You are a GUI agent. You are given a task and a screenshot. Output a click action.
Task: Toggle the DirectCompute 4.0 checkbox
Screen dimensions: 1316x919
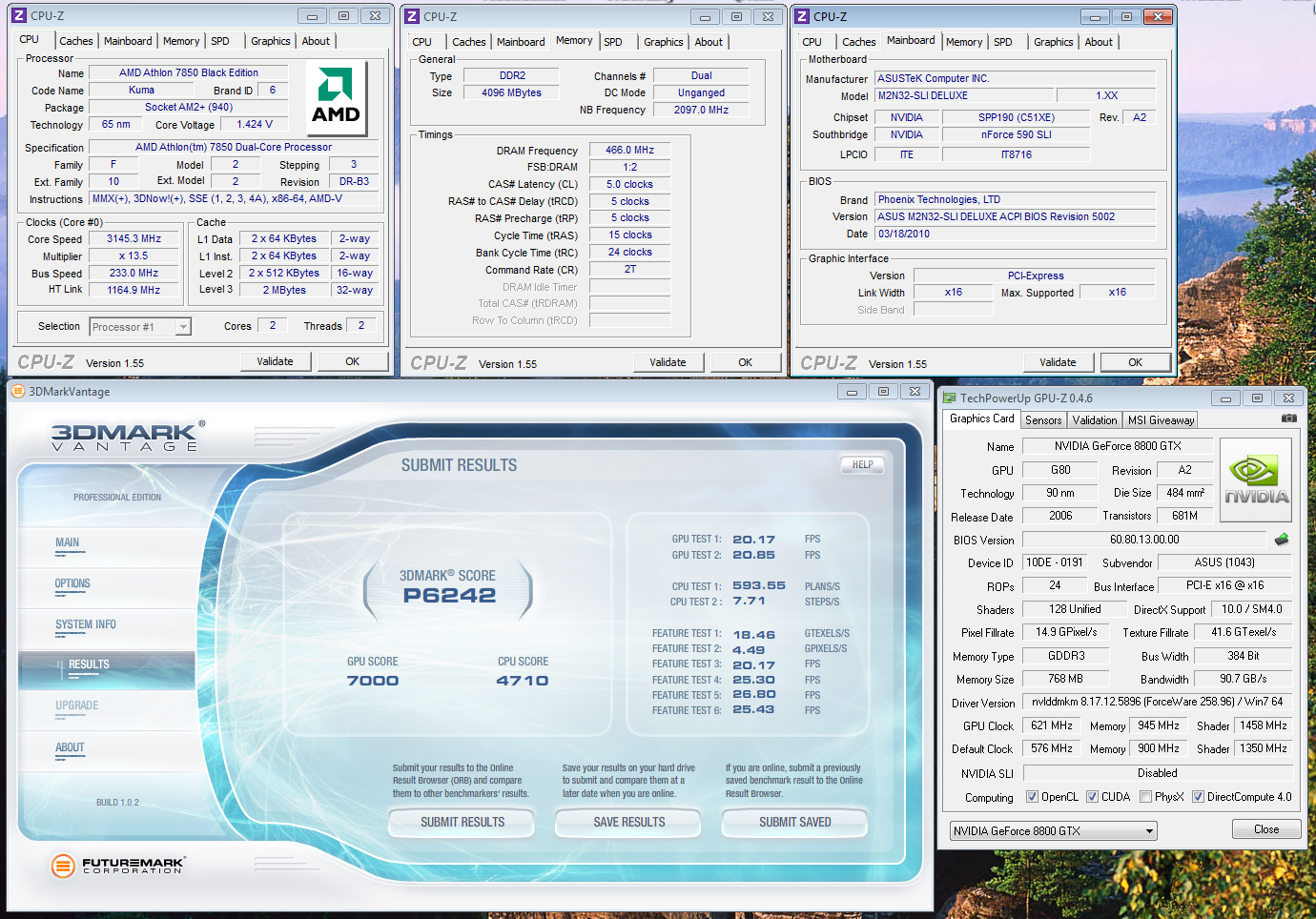pos(1198,797)
